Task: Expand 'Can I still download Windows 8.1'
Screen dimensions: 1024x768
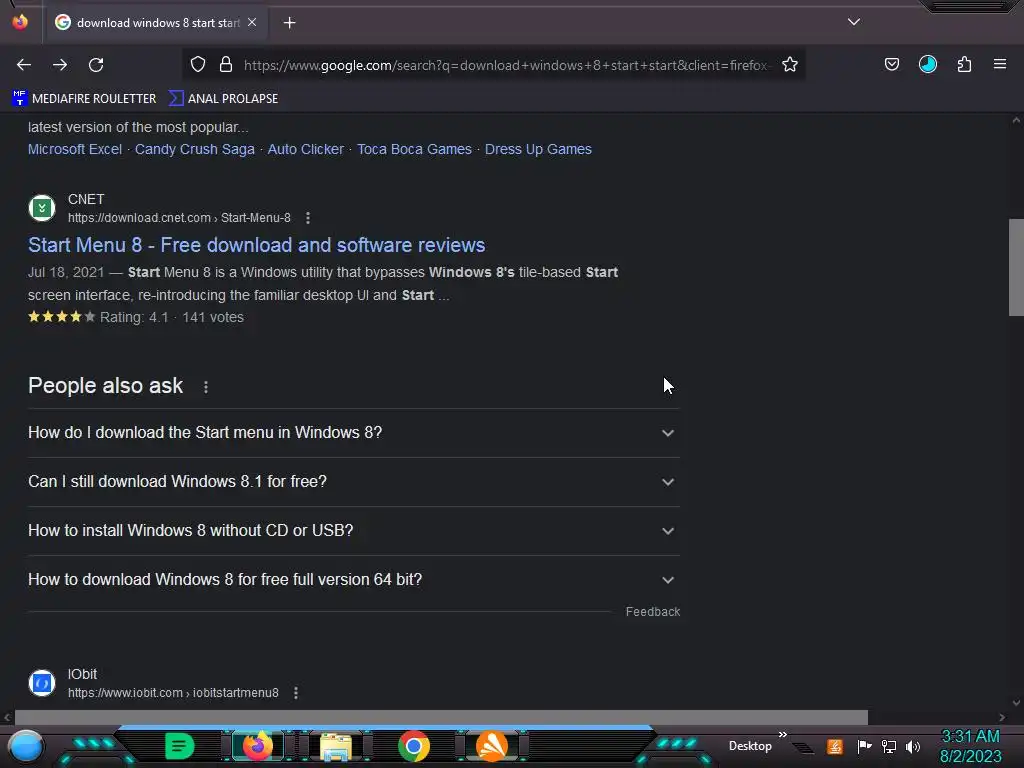Action: [x=354, y=482]
